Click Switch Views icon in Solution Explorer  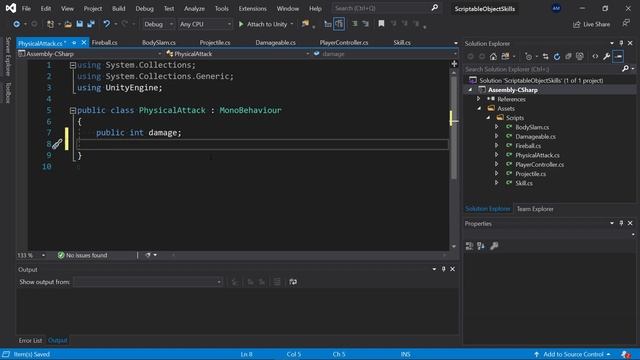click(505, 56)
